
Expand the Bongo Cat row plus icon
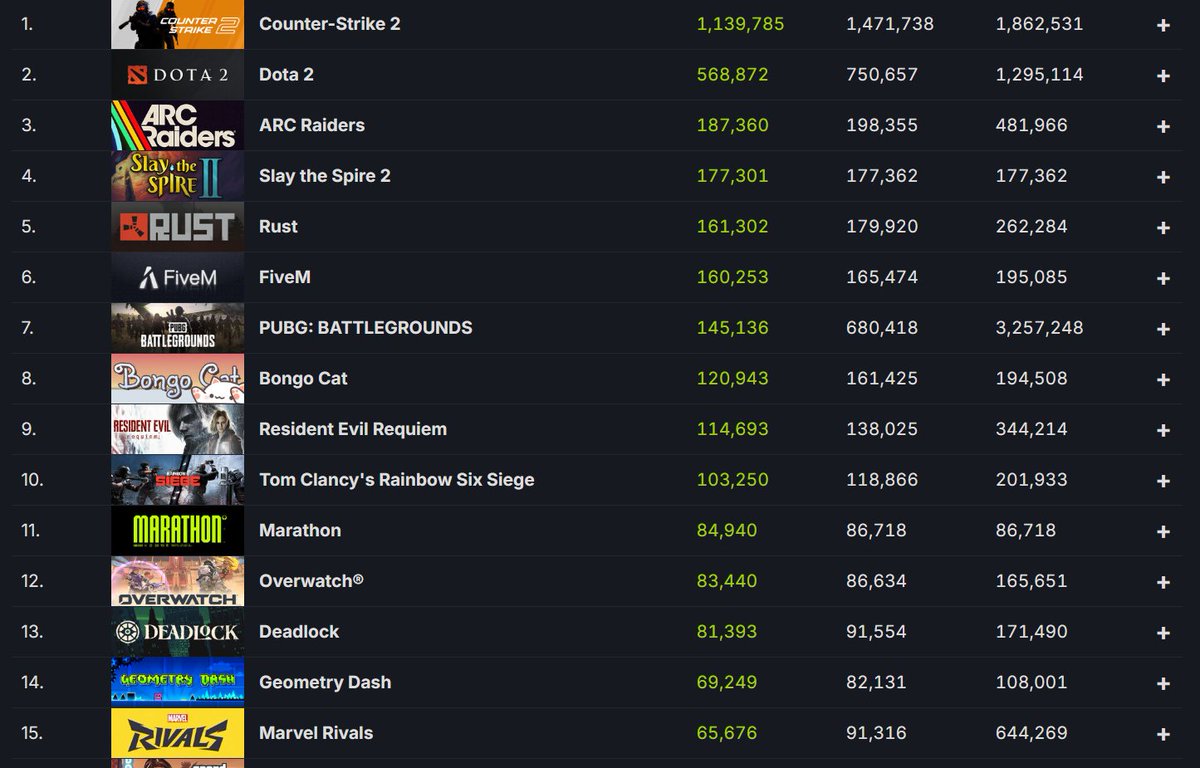pyautogui.click(x=1163, y=380)
